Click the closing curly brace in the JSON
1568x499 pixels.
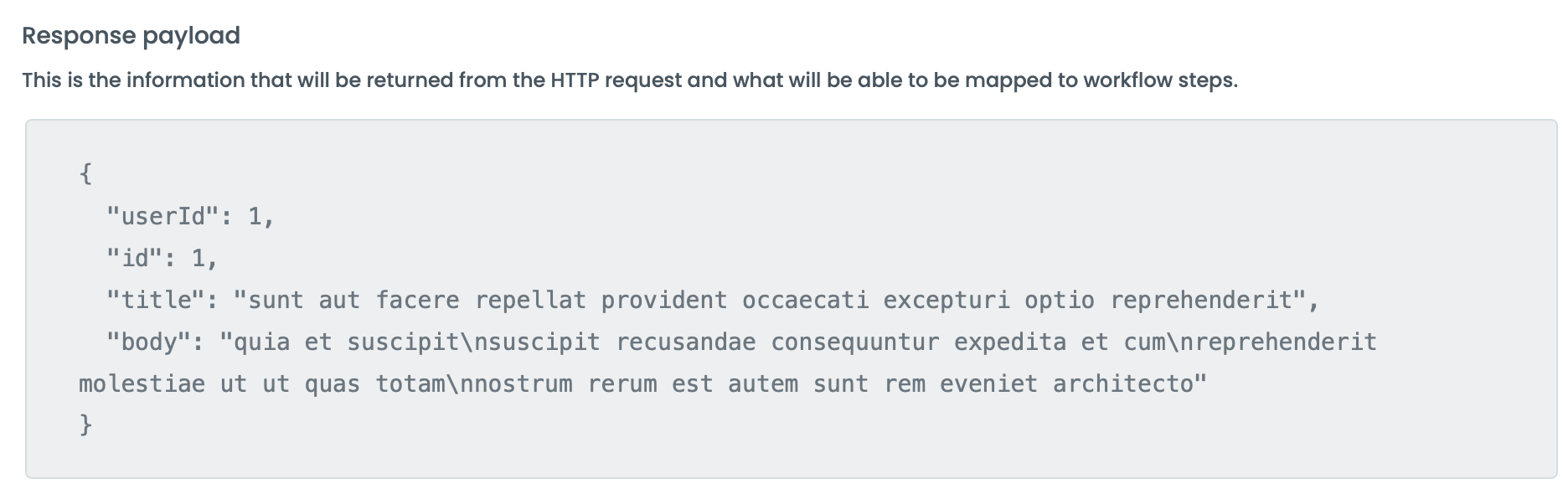pos(85,425)
